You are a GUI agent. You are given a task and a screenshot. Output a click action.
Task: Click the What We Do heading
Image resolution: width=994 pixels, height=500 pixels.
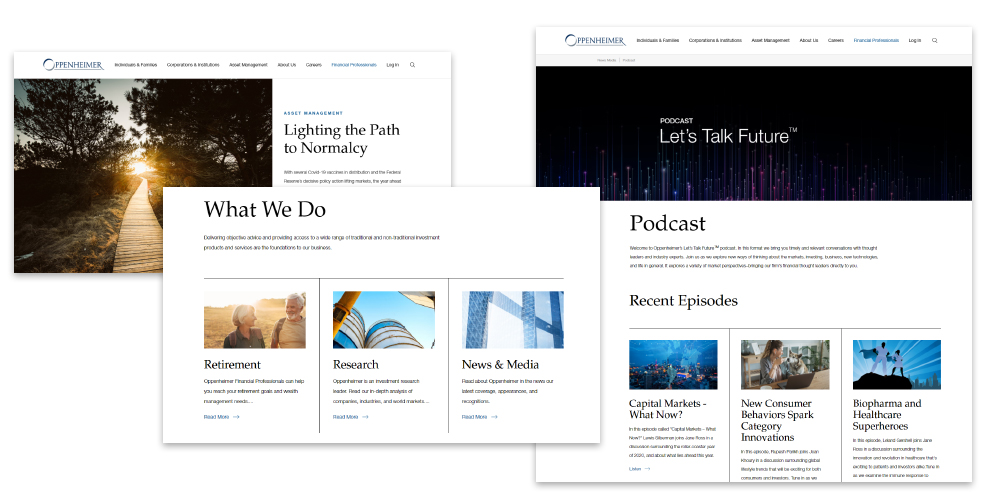[265, 210]
